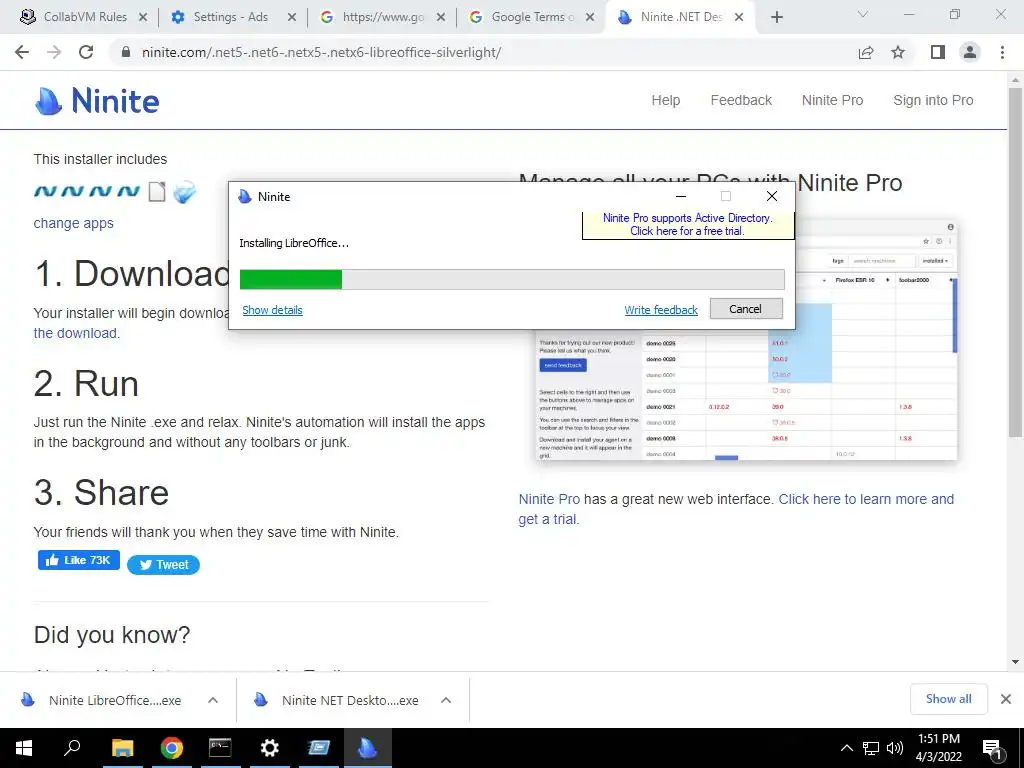Click the change apps link
Screen dimensions: 1024x768
click(74, 223)
